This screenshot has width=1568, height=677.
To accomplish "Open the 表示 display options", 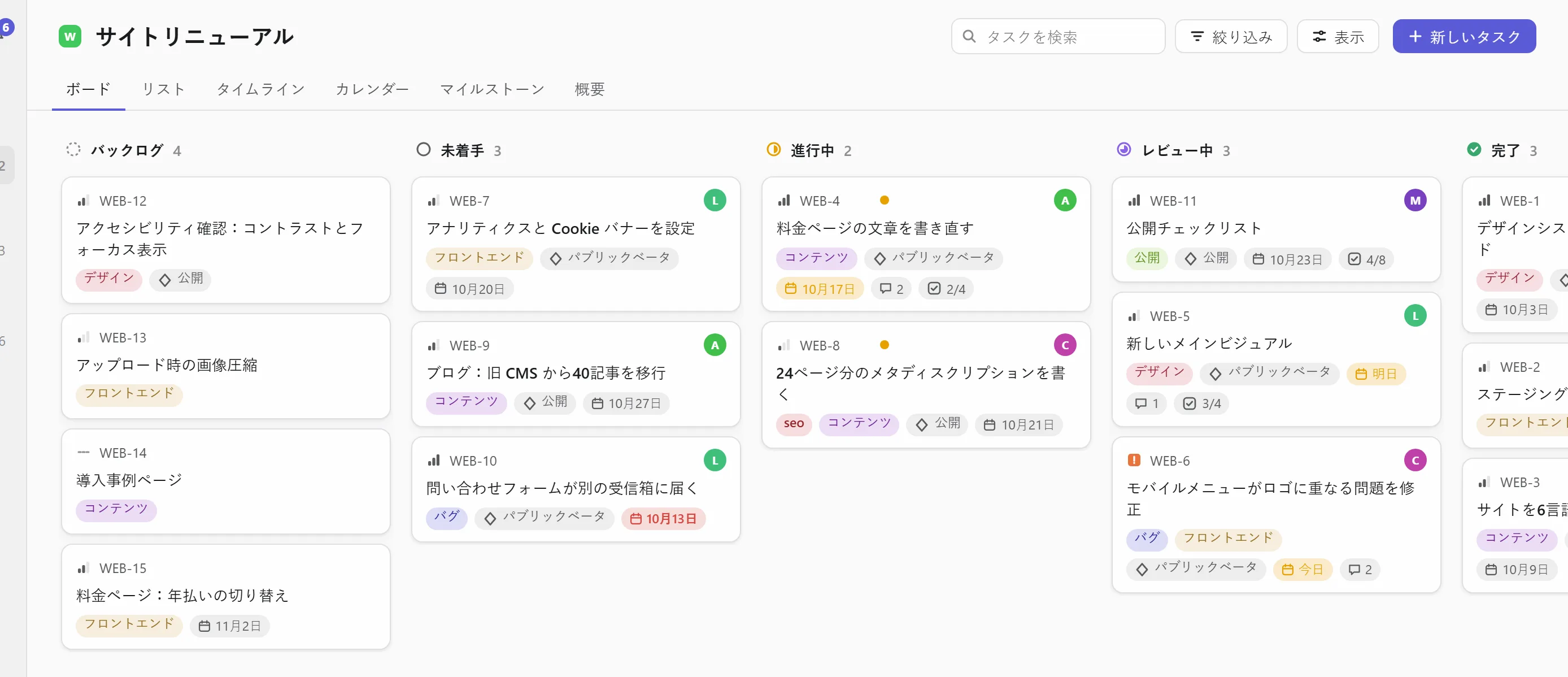I will [x=1338, y=37].
